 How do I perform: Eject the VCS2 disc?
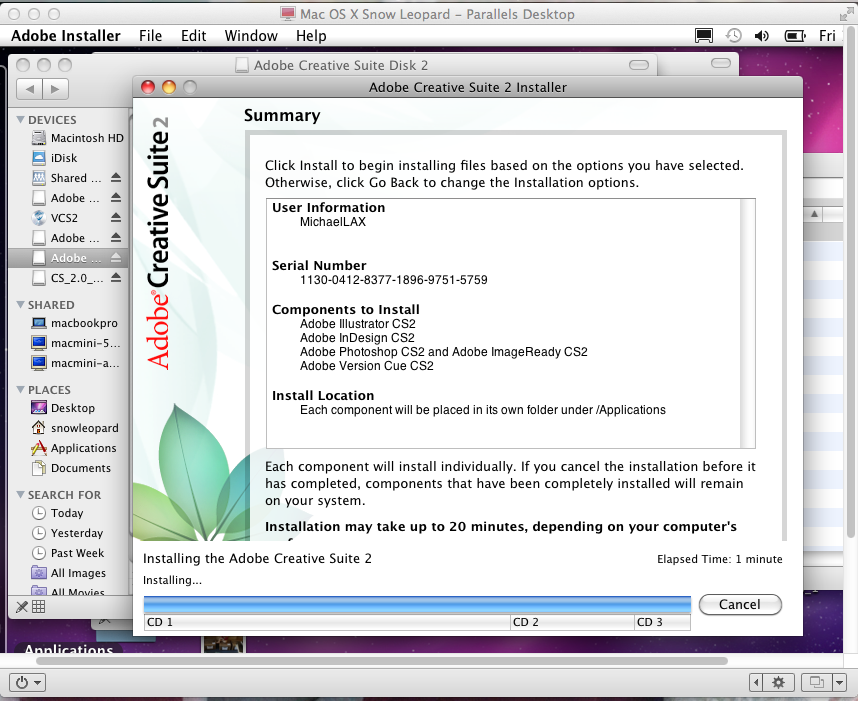[115, 218]
